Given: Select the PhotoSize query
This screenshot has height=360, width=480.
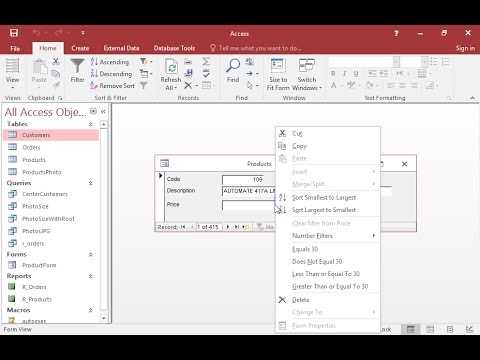Looking at the screenshot, I should [51, 206].
